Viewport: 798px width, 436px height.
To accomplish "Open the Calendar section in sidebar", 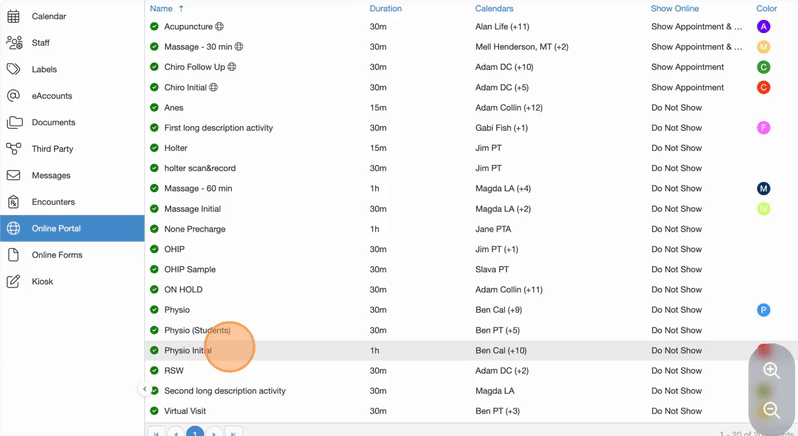I will (x=48, y=17).
